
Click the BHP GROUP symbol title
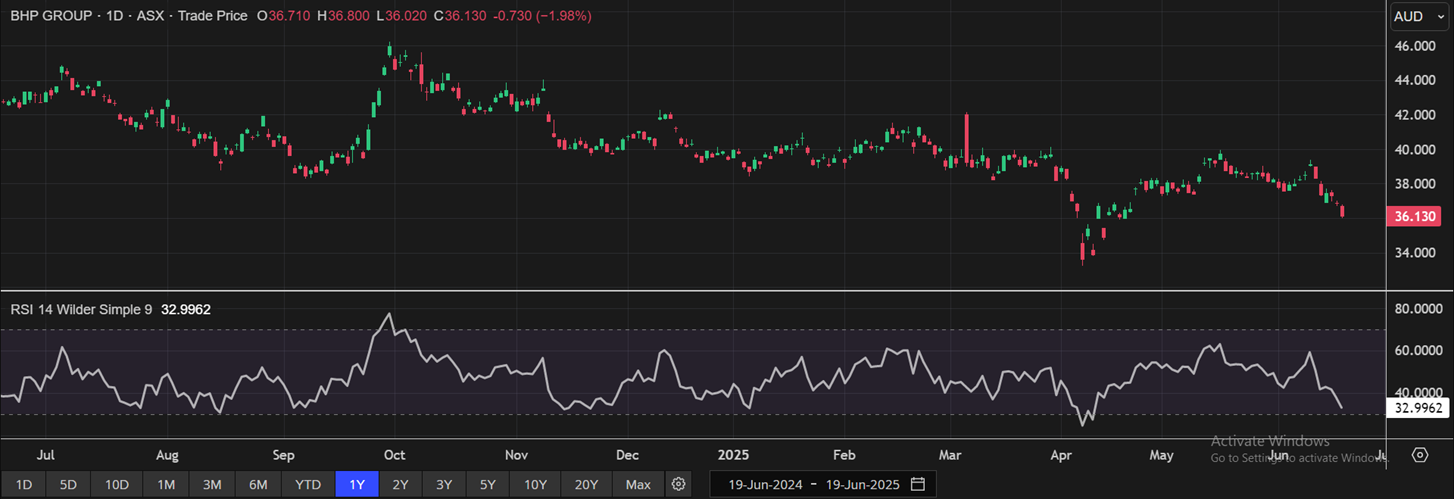coord(51,16)
